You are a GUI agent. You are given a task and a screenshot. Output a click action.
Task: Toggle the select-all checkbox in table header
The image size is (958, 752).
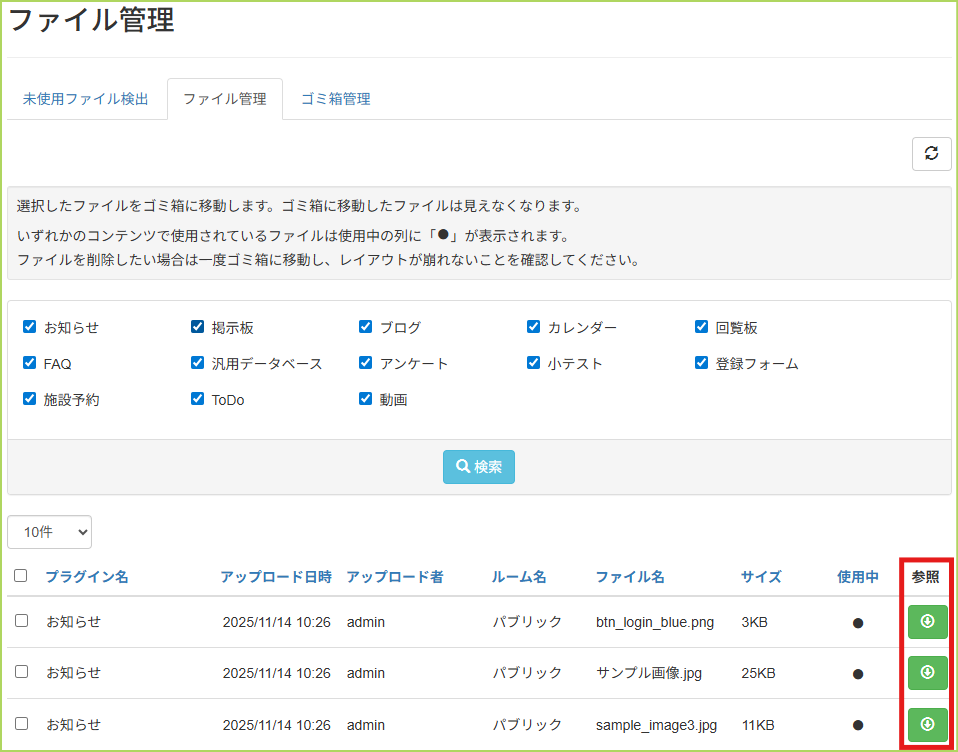tap(21, 576)
